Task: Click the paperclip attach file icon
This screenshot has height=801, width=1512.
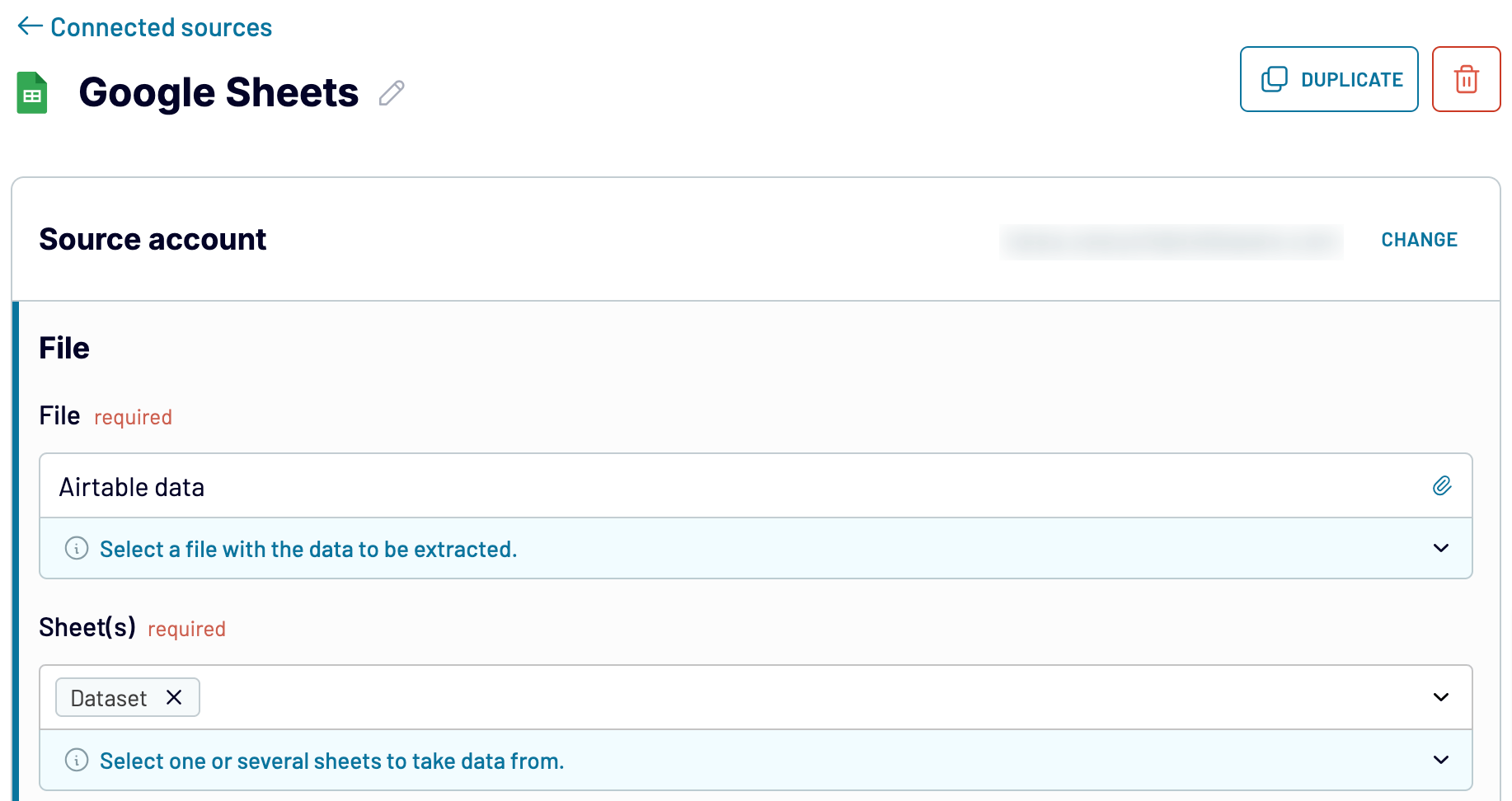Action: (1441, 485)
